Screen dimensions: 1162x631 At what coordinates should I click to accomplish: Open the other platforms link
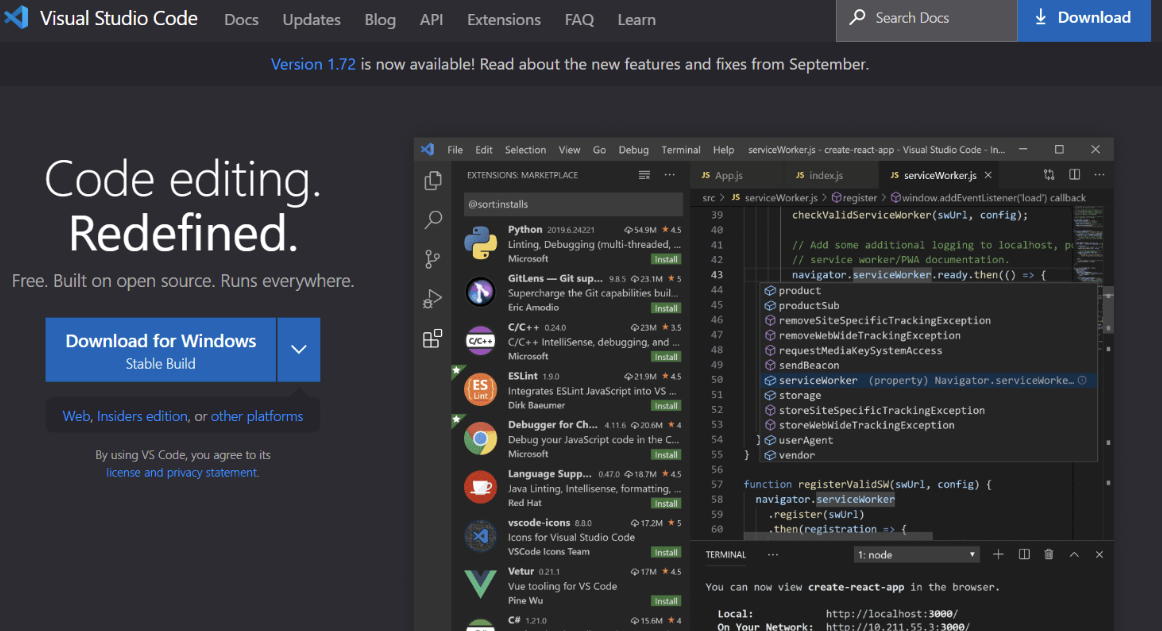pos(256,416)
